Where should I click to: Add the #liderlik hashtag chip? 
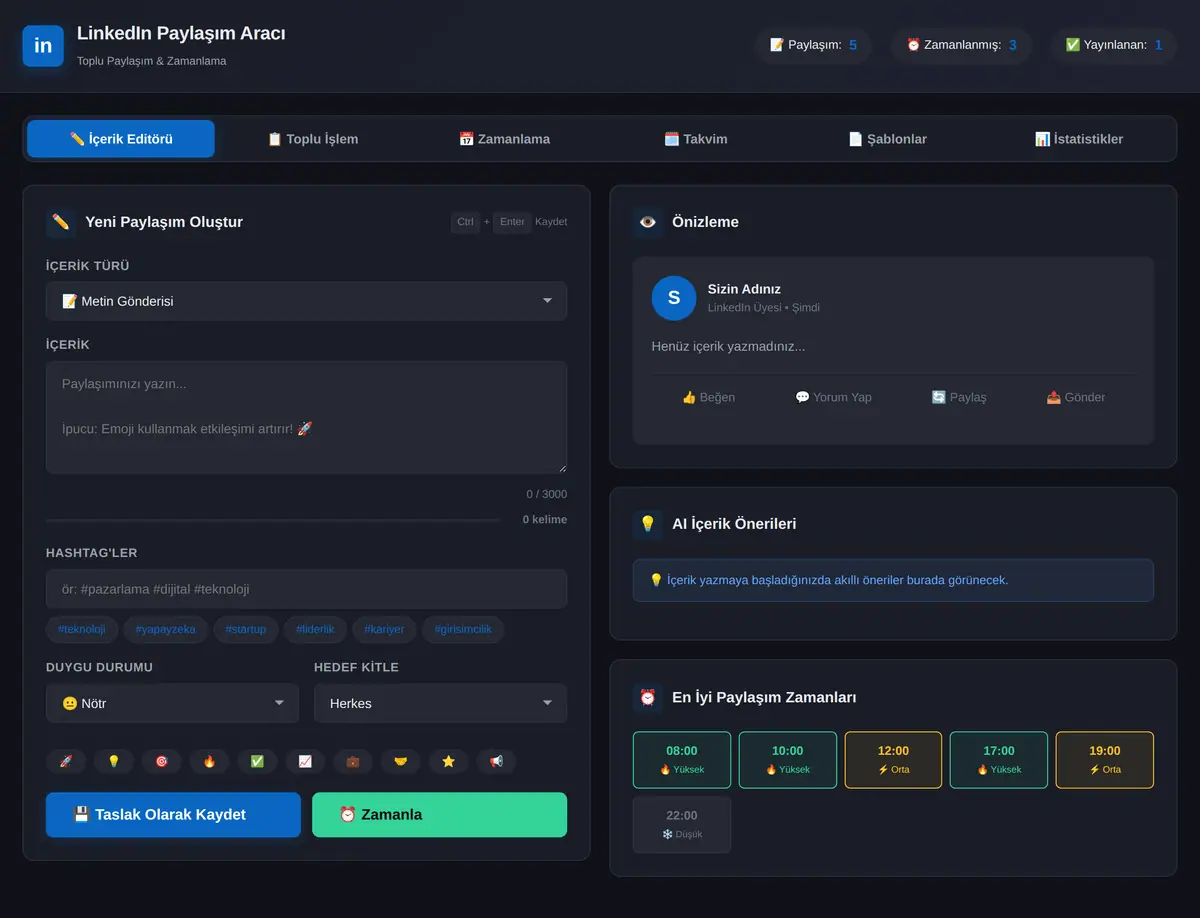tap(315, 629)
